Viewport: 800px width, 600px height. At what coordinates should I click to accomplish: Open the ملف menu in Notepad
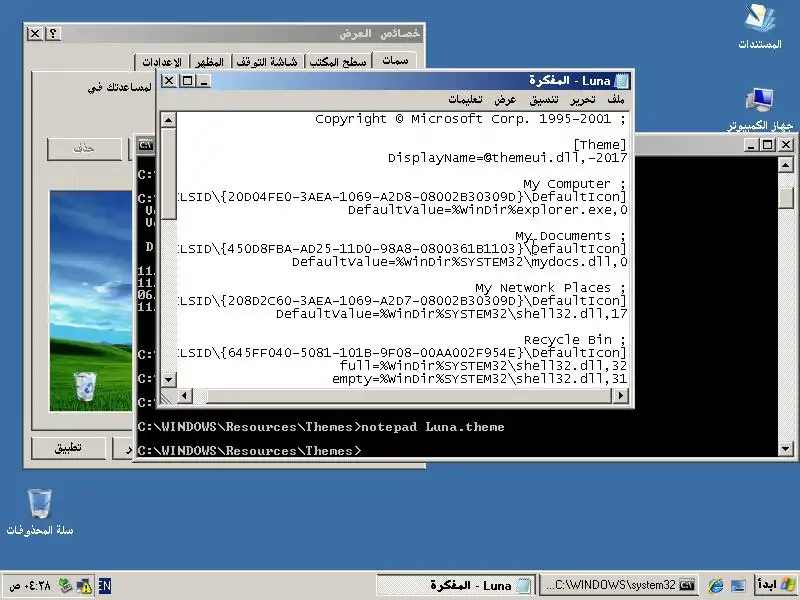[x=616, y=99]
